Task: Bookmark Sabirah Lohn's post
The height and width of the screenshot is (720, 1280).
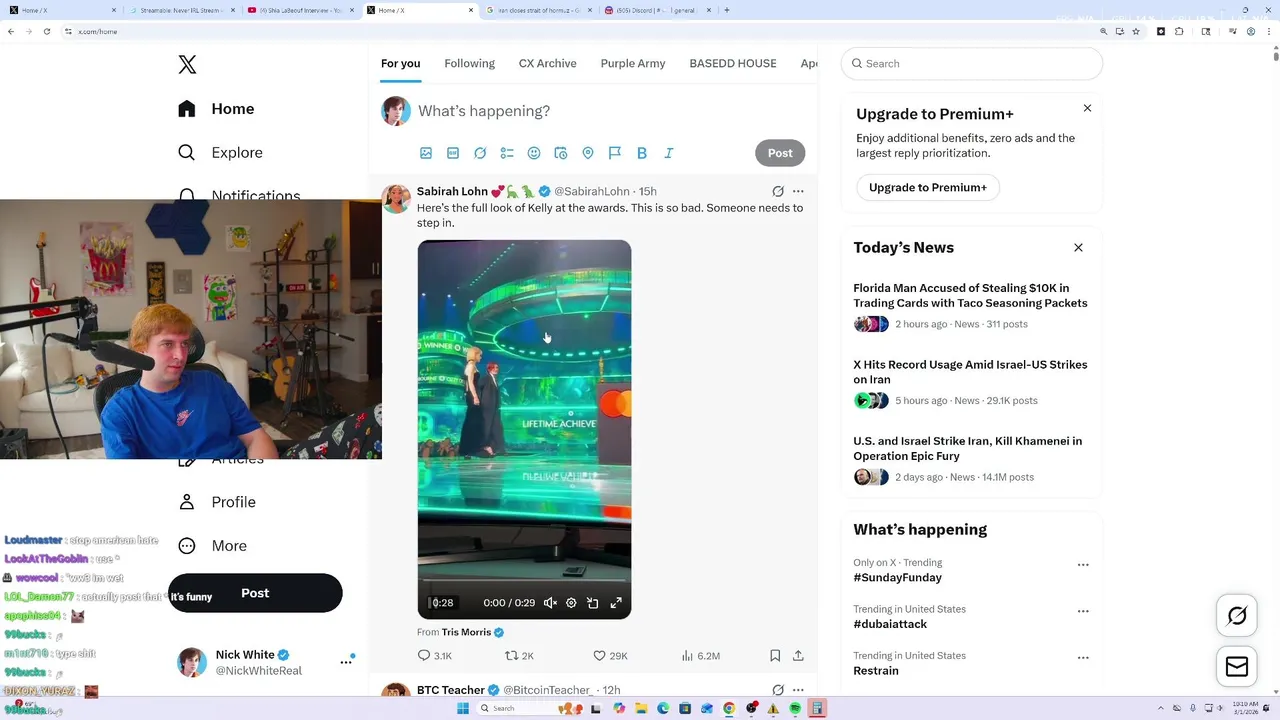Action: tap(775, 656)
